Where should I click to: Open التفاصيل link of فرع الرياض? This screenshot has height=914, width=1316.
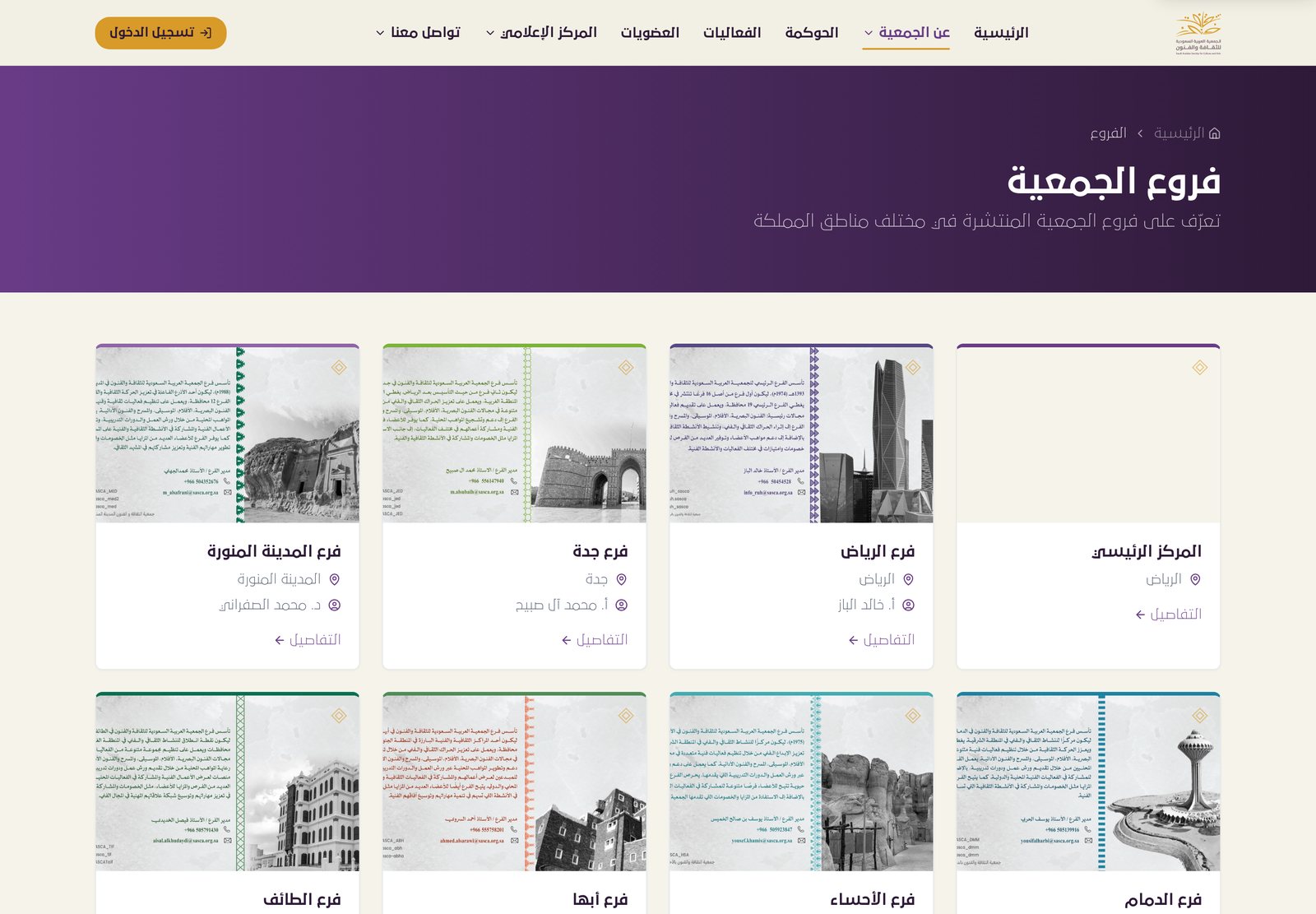pos(881,640)
